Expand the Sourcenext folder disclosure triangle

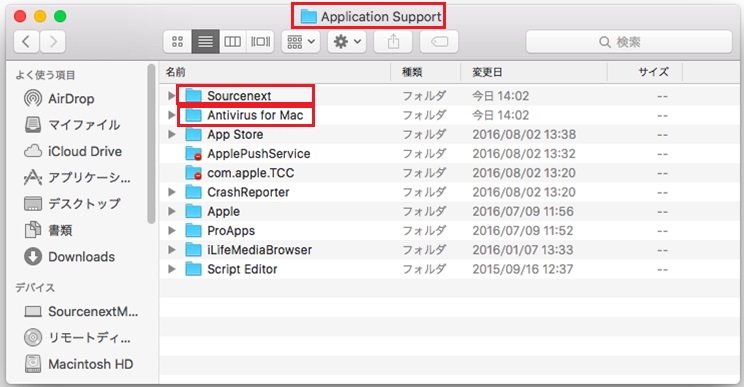(171, 96)
